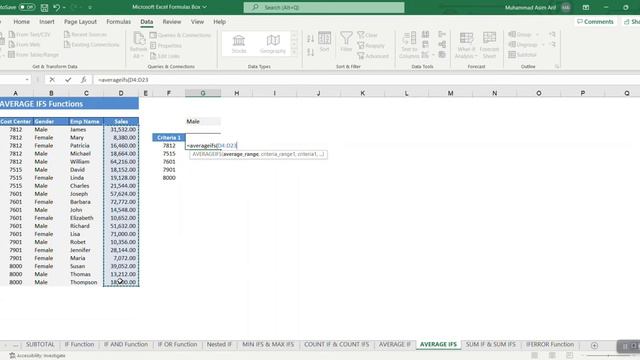Select the column G header
Image resolution: width=640 pixels, height=360 pixels.
click(203, 93)
